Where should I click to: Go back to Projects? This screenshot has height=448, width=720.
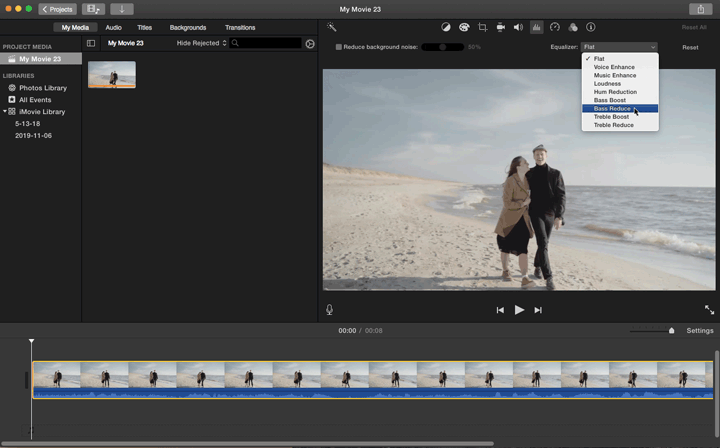pos(57,9)
